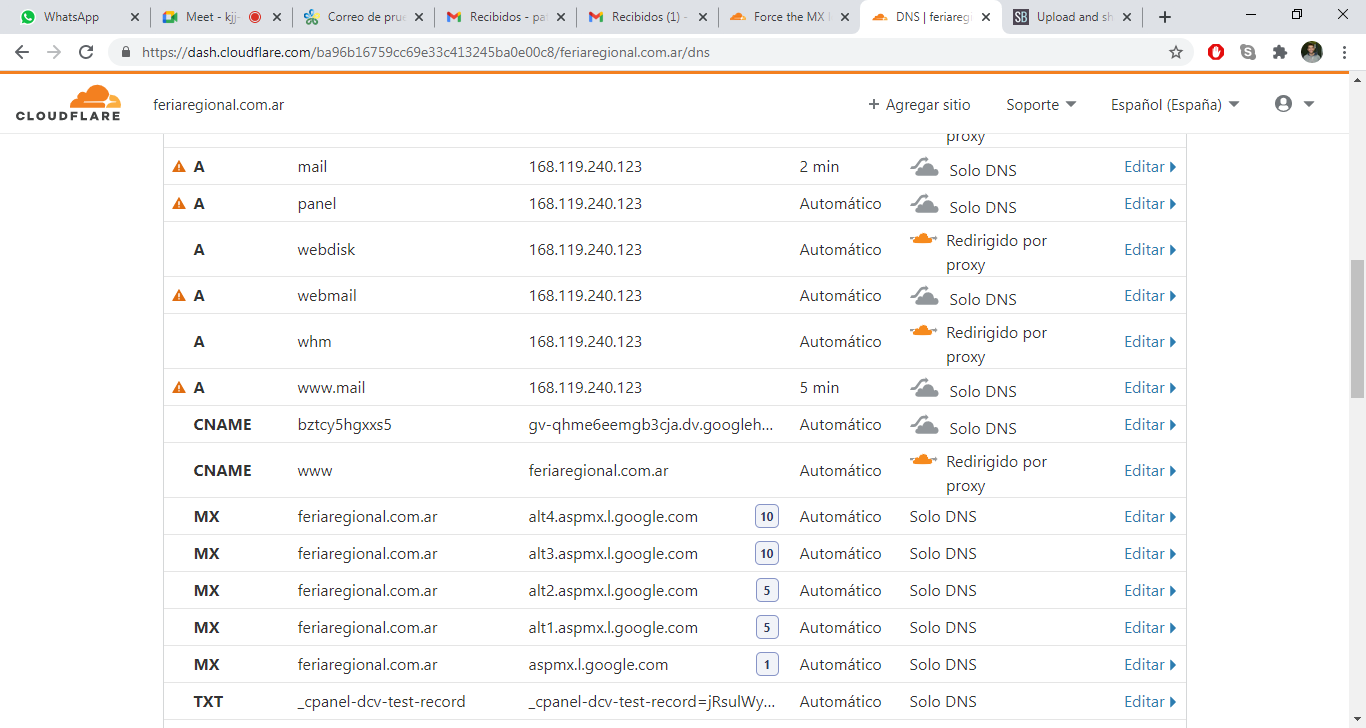
Task: Click the gray cloud icon on the www.mail row
Action: (924, 388)
